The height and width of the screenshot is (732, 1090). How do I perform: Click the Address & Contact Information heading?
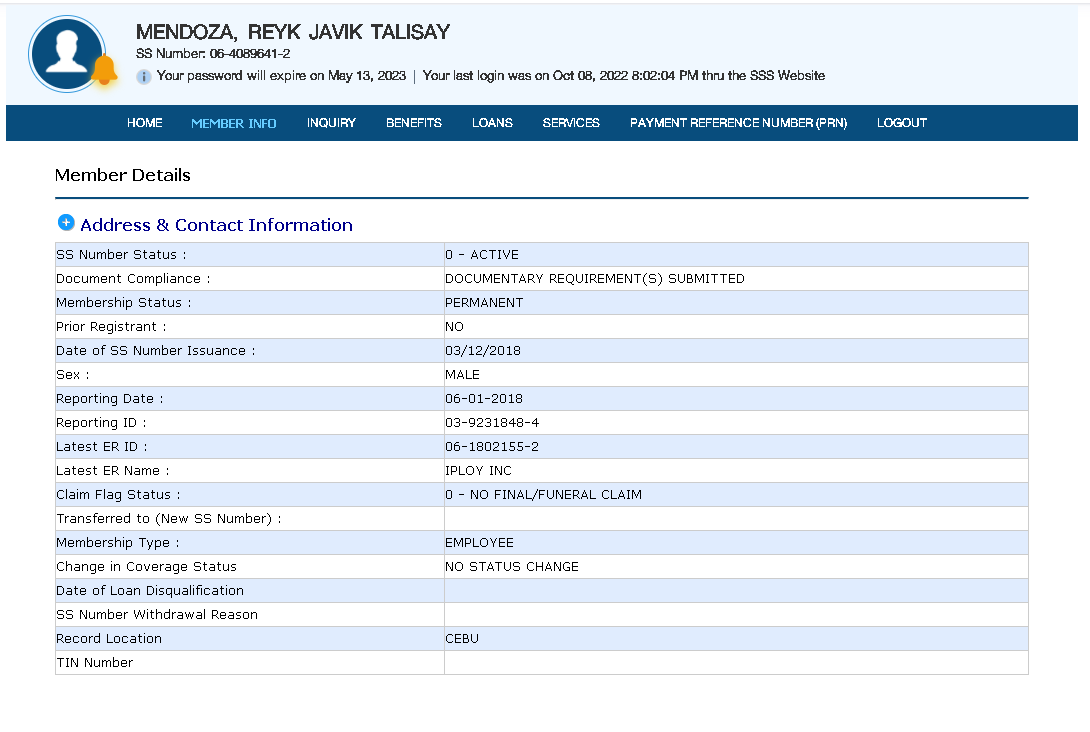(216, 225)
